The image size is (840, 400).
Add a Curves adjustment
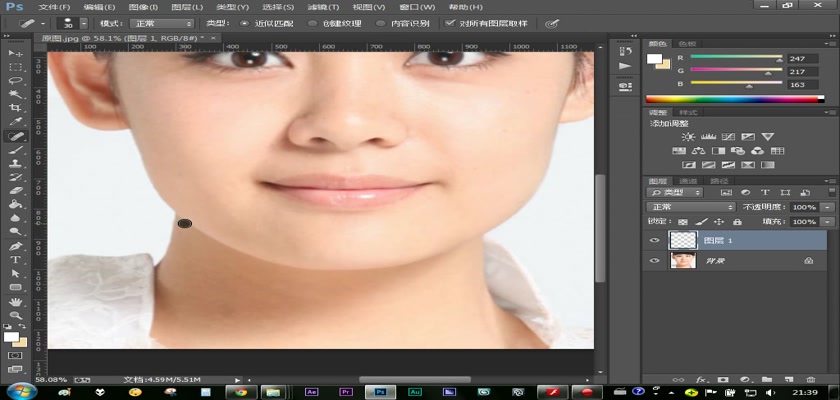[x=728, y=137]
